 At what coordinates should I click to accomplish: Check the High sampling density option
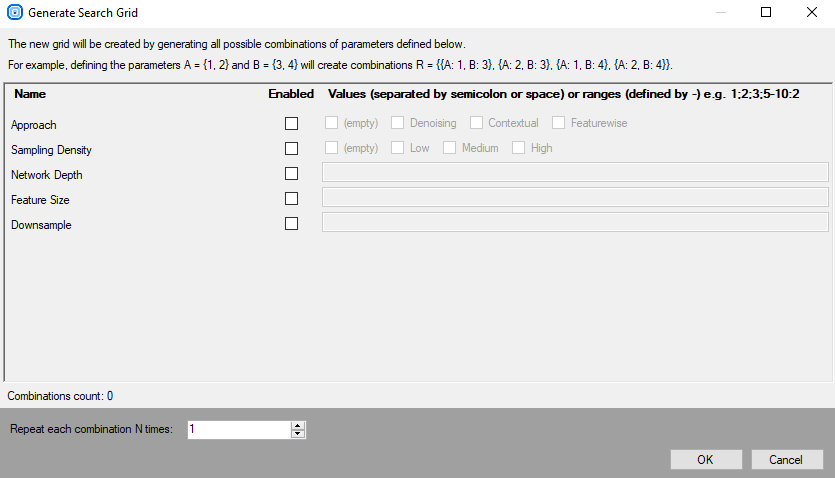click(x=519, y=148)
